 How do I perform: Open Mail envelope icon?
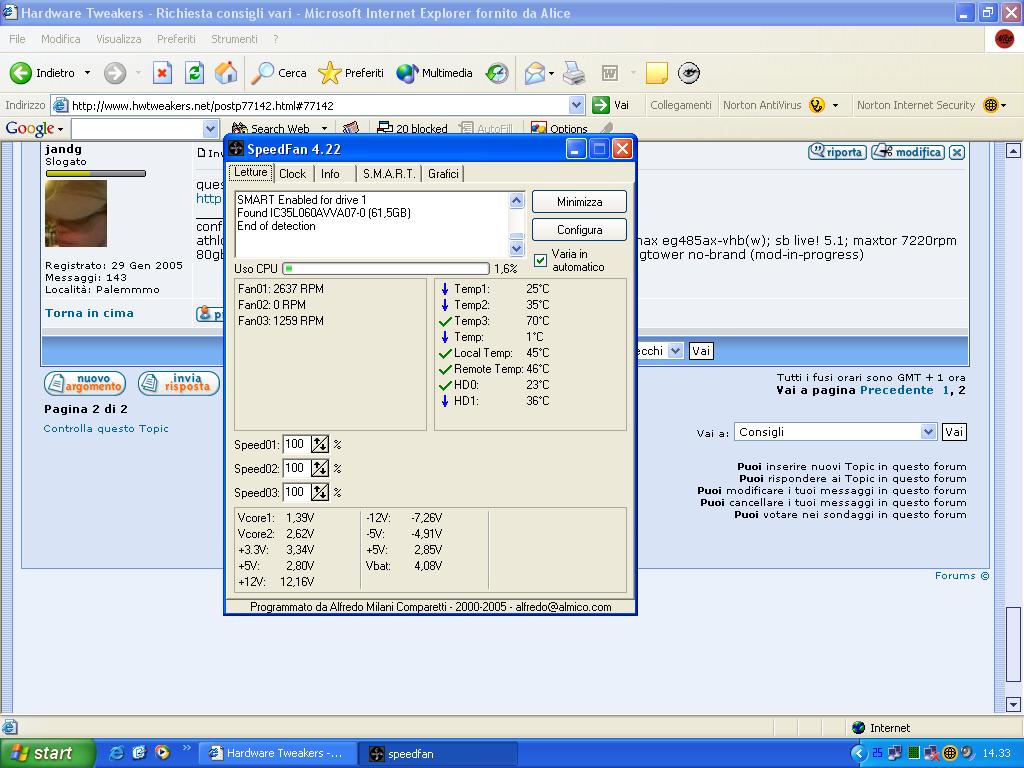(535, 73)
